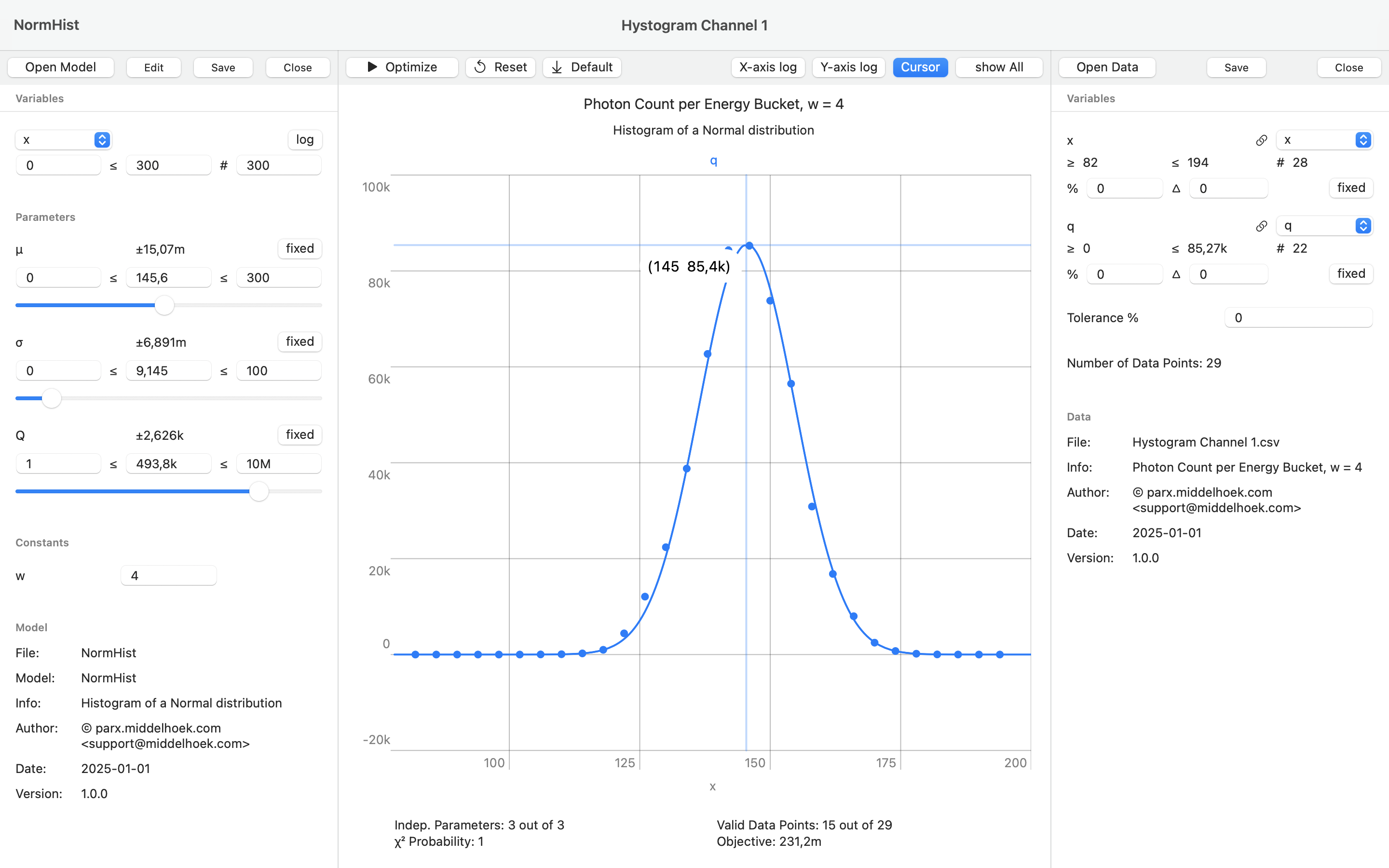Viewport: 1389px width, 868px height.
Task: Enable Y-axis log scale
Action: (x=848, y=67)
